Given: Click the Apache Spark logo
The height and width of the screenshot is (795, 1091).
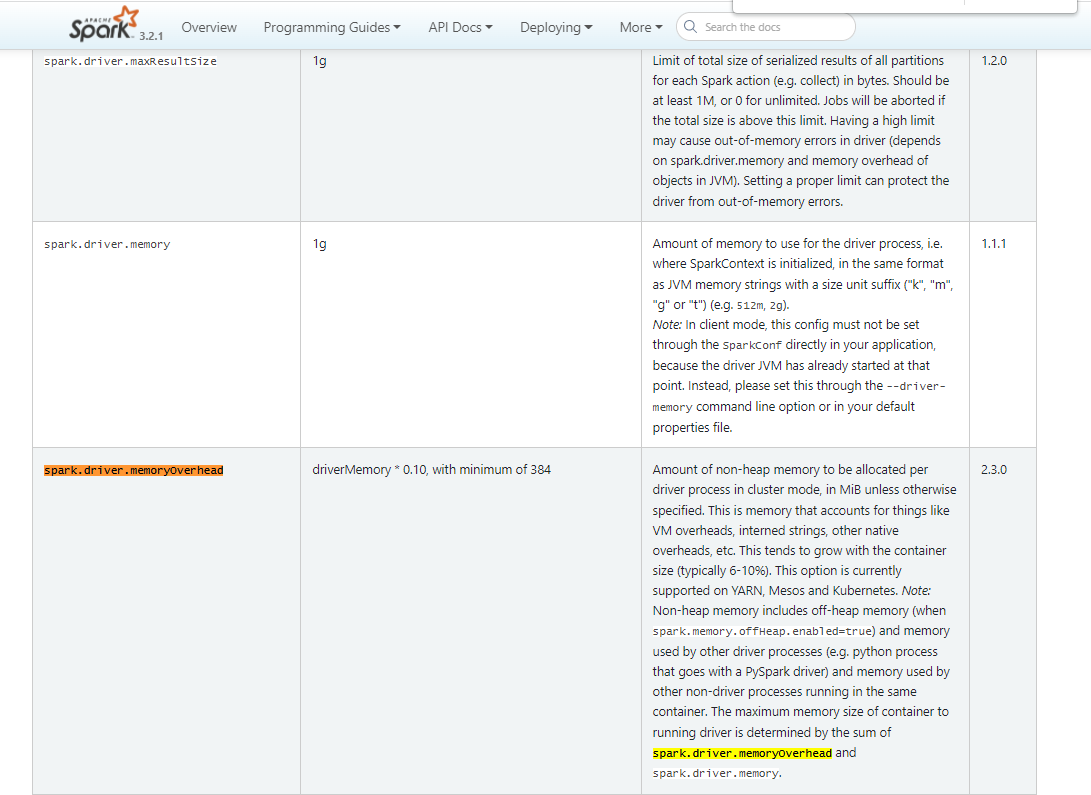Looking at the screenshot, I should [x=103, y=24].
